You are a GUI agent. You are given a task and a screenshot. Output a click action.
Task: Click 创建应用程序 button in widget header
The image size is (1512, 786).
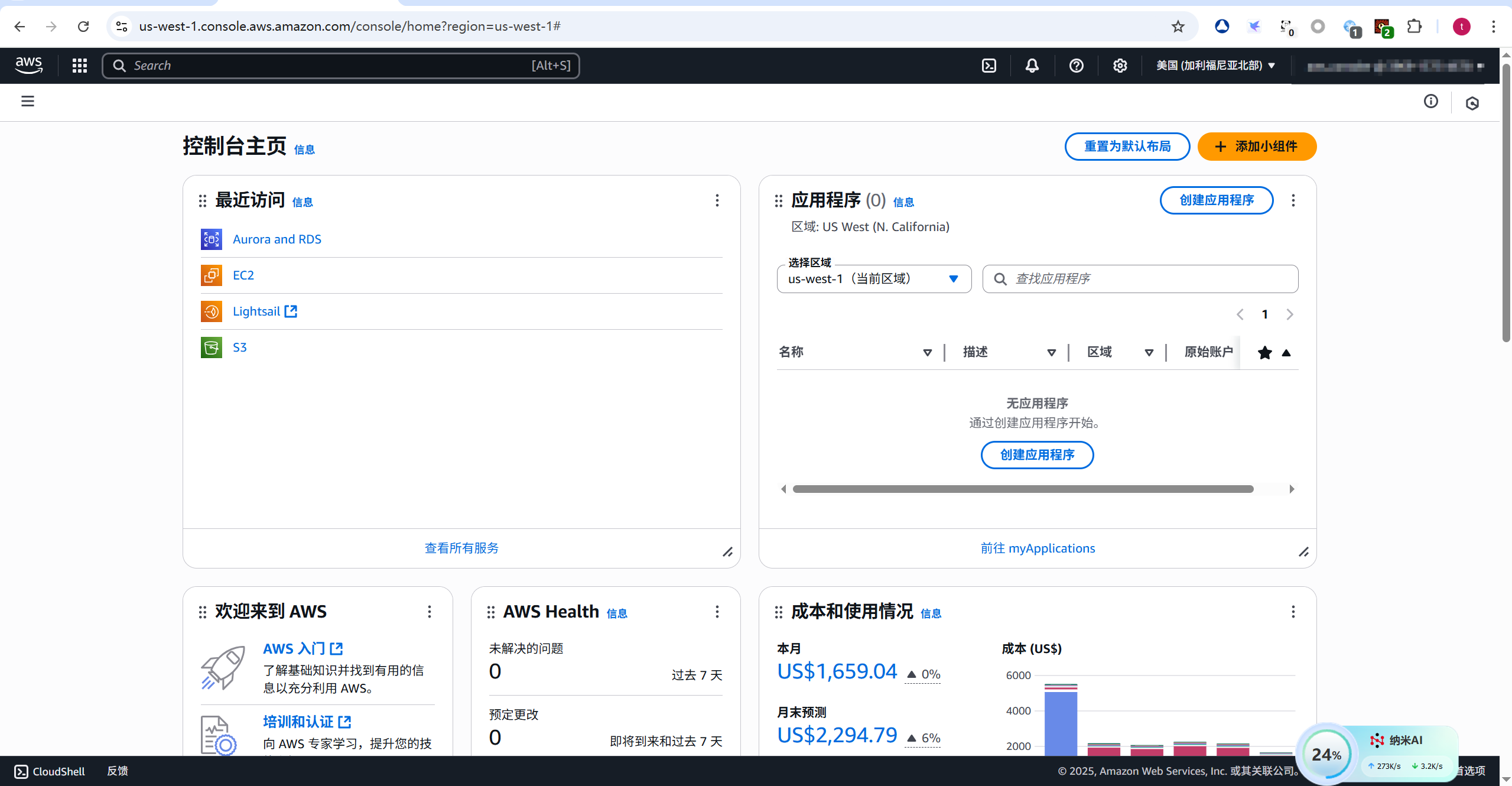point(1217,200)
